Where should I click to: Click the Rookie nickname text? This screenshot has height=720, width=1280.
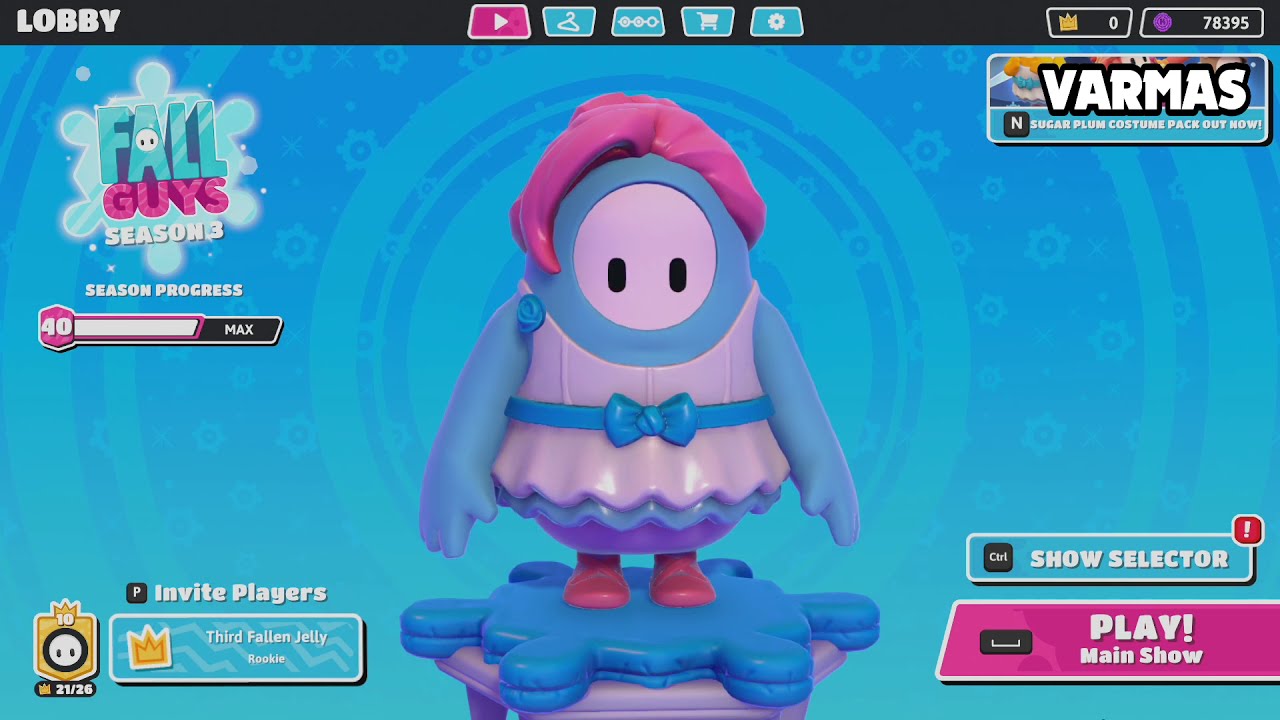point(266,659)
